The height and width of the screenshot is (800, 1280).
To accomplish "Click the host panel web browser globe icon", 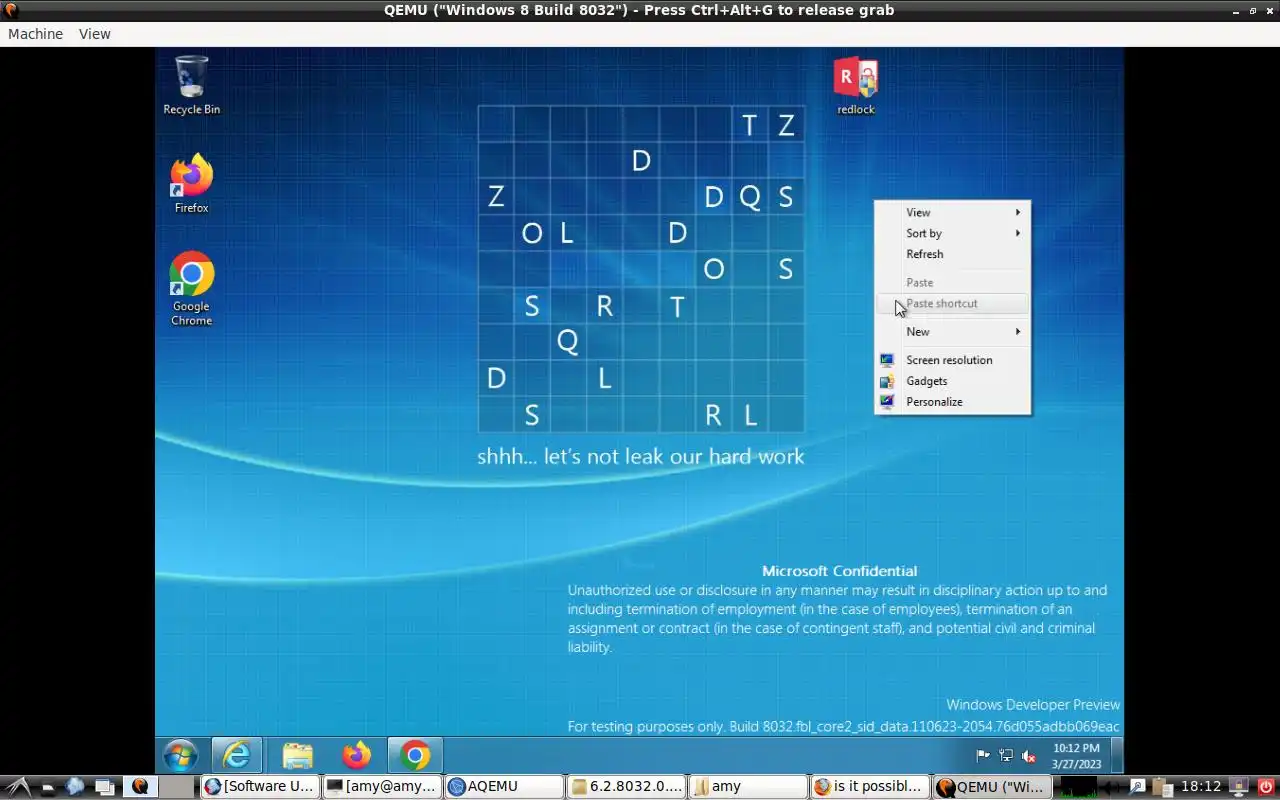I will [75, 787].
